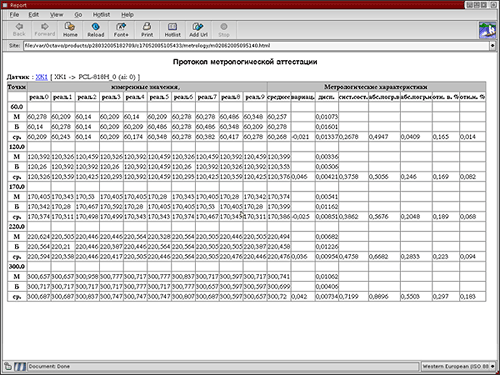This screenshot has width=500, height=375.
Task: Open the File menu
Action: pos(14,15)
